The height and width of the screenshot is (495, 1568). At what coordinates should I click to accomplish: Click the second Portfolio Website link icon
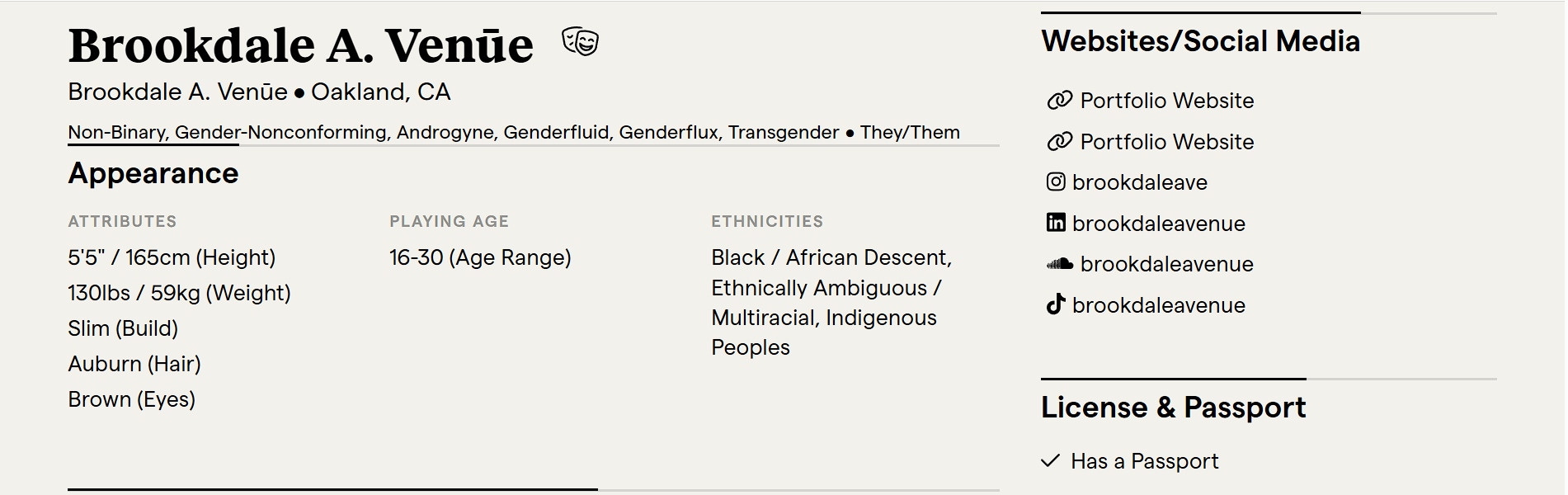[x=1059, y=142]
